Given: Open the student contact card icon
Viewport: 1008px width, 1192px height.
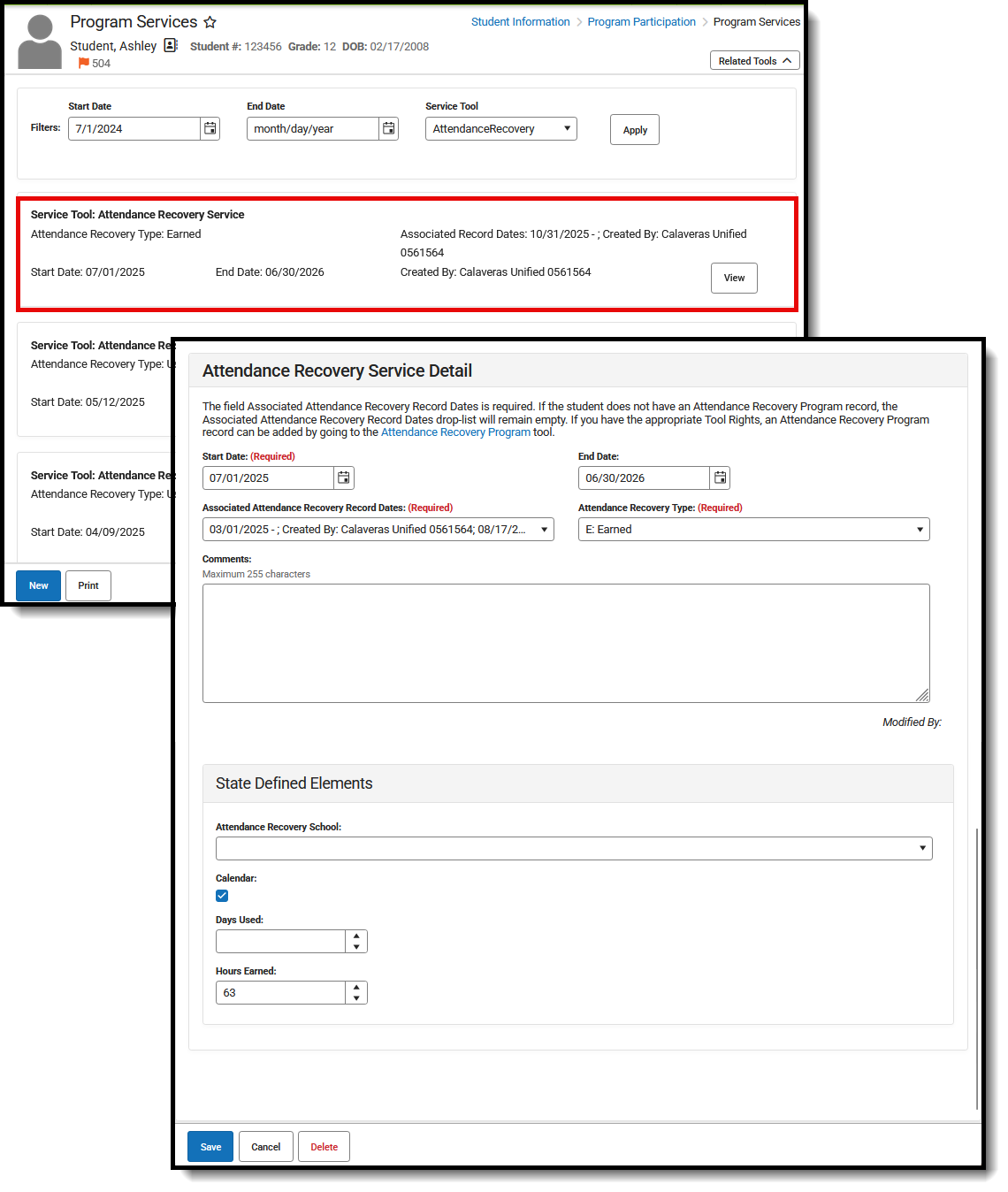Looking at the screenshot, I should (x=171, y=45).
